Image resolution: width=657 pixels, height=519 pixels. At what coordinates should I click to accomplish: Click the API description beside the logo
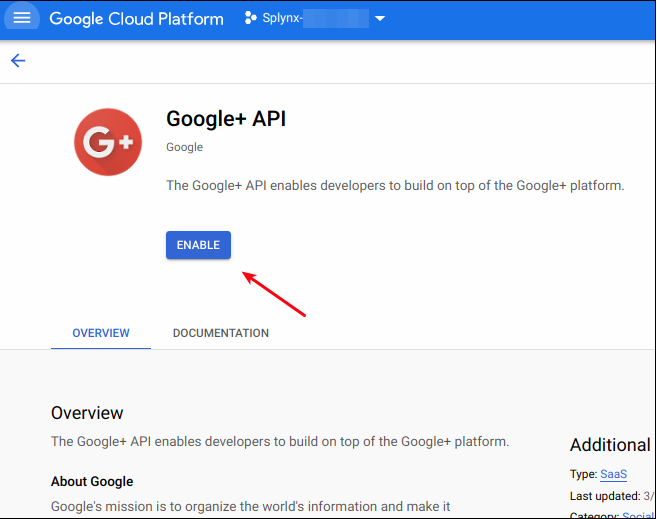(394, 186)
